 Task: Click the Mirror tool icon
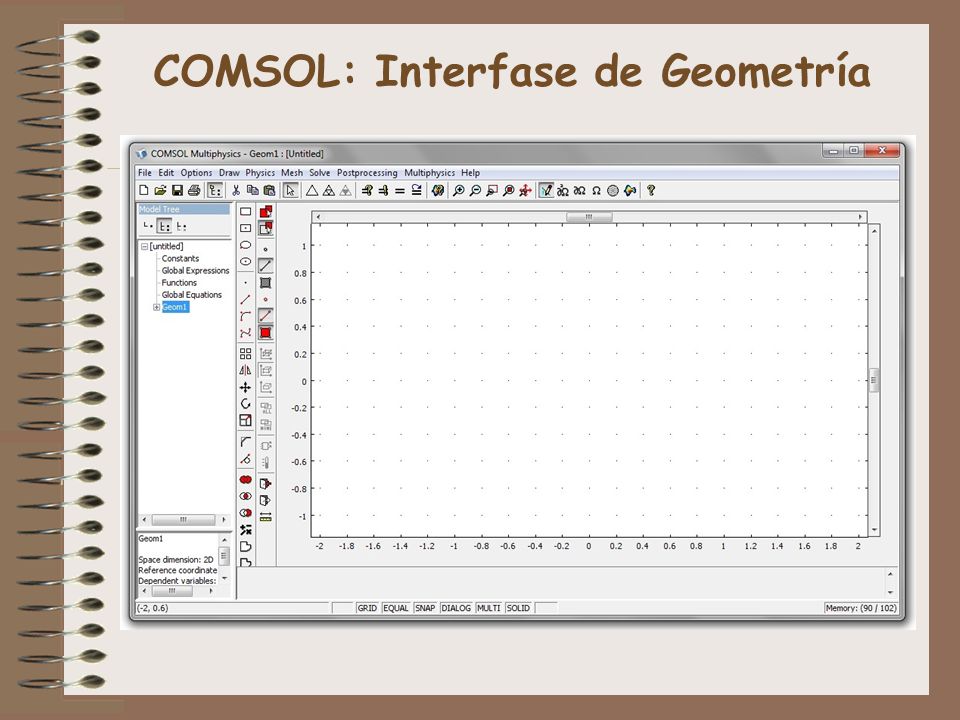pyautogui.click(x=246, y=370)
